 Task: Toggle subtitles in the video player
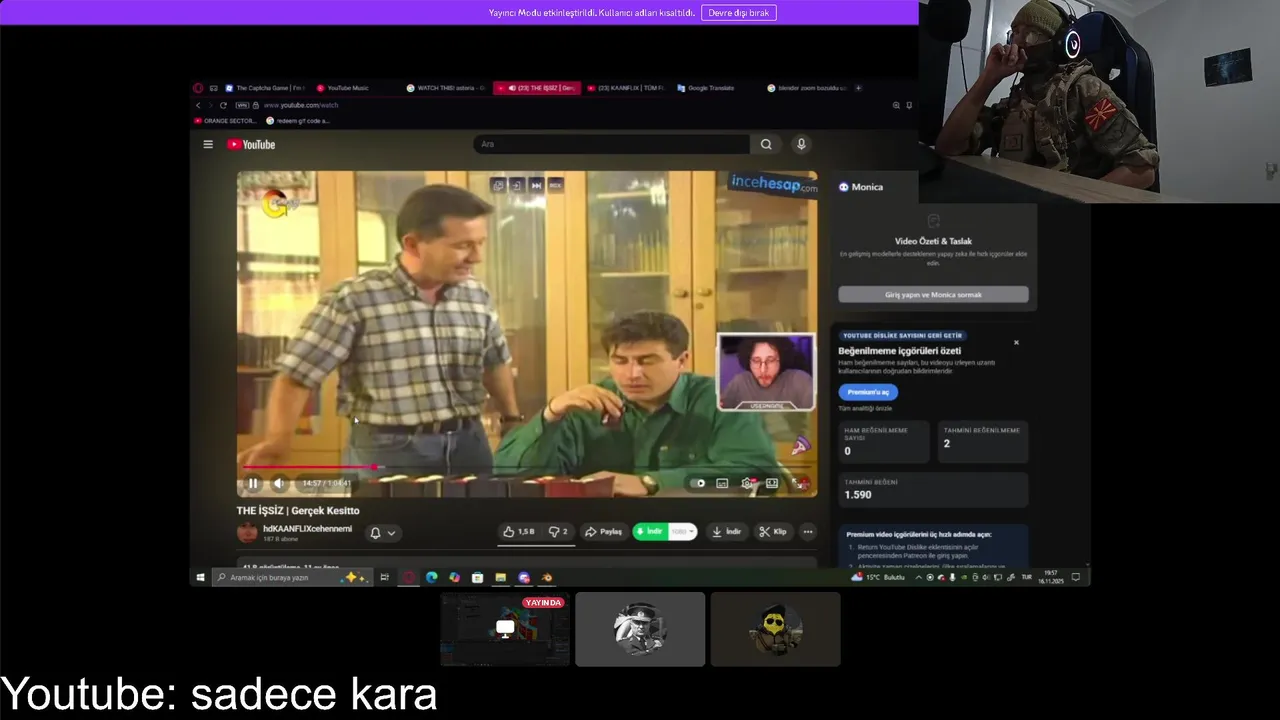[x=722, y=483]
